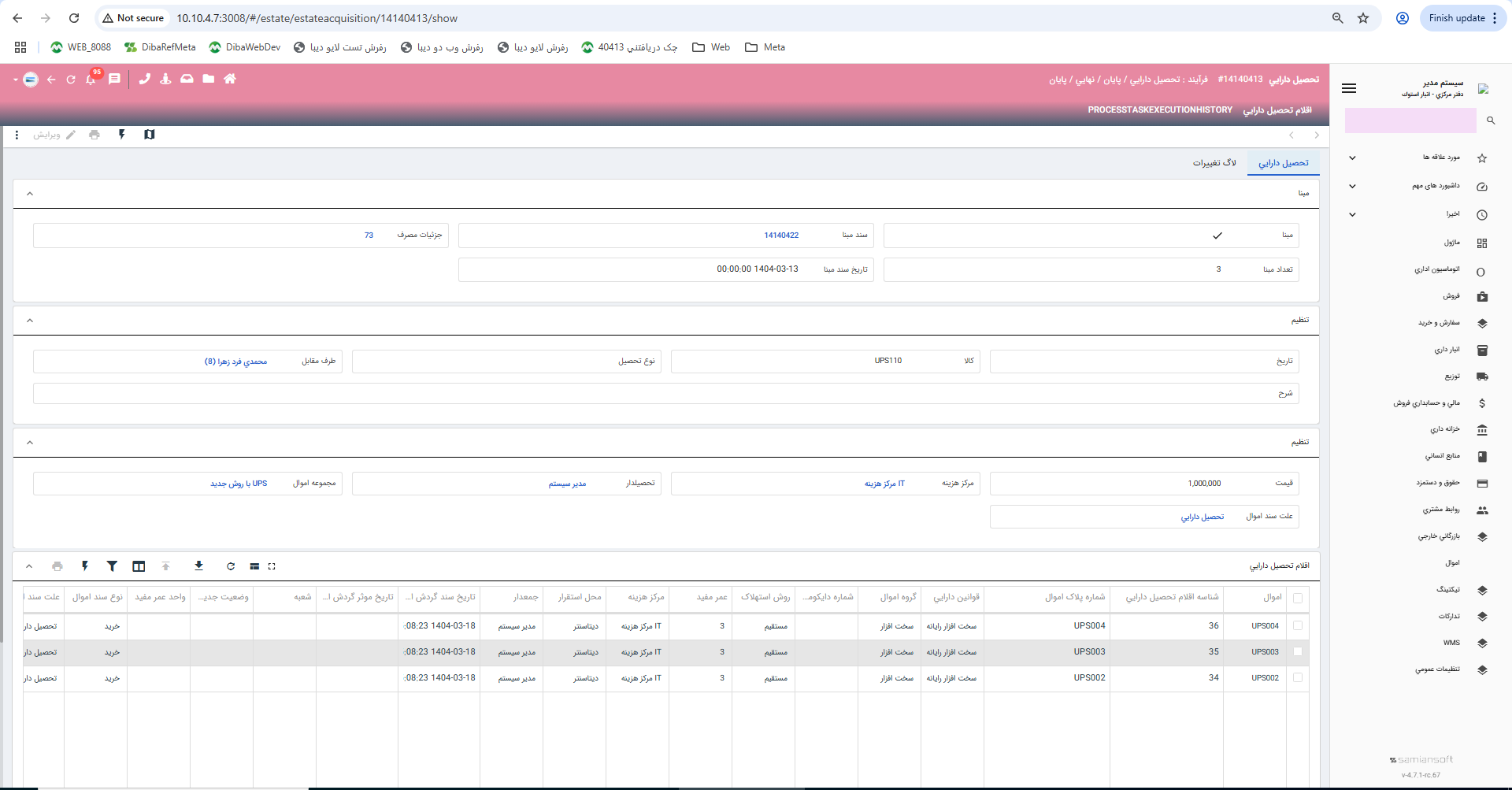The height and width of the screenshot is (790, 1512).
Task: Switch to the لاگ تغییرات tab
Action: [x=1214, y=163]
